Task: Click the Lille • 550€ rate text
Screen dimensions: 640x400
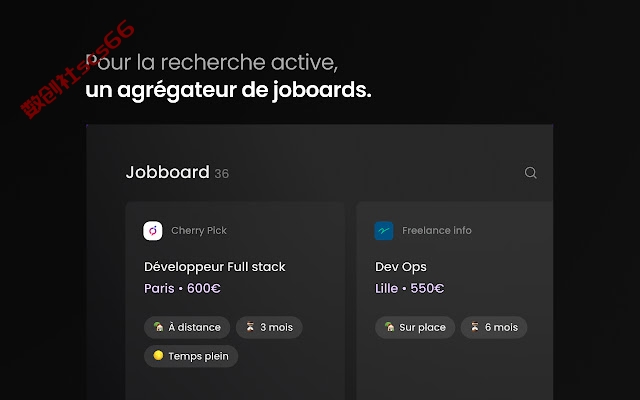Action: (x=409, y=289)
